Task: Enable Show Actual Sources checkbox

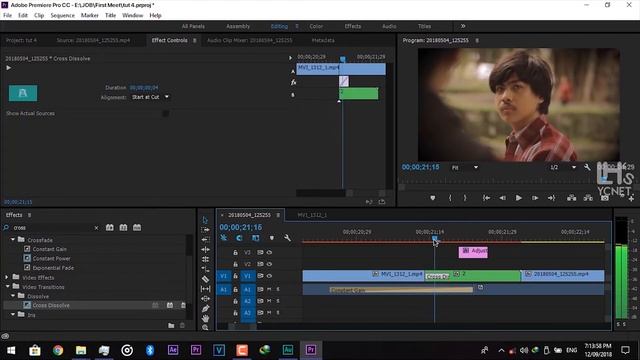Action: (x=165, y=113)
